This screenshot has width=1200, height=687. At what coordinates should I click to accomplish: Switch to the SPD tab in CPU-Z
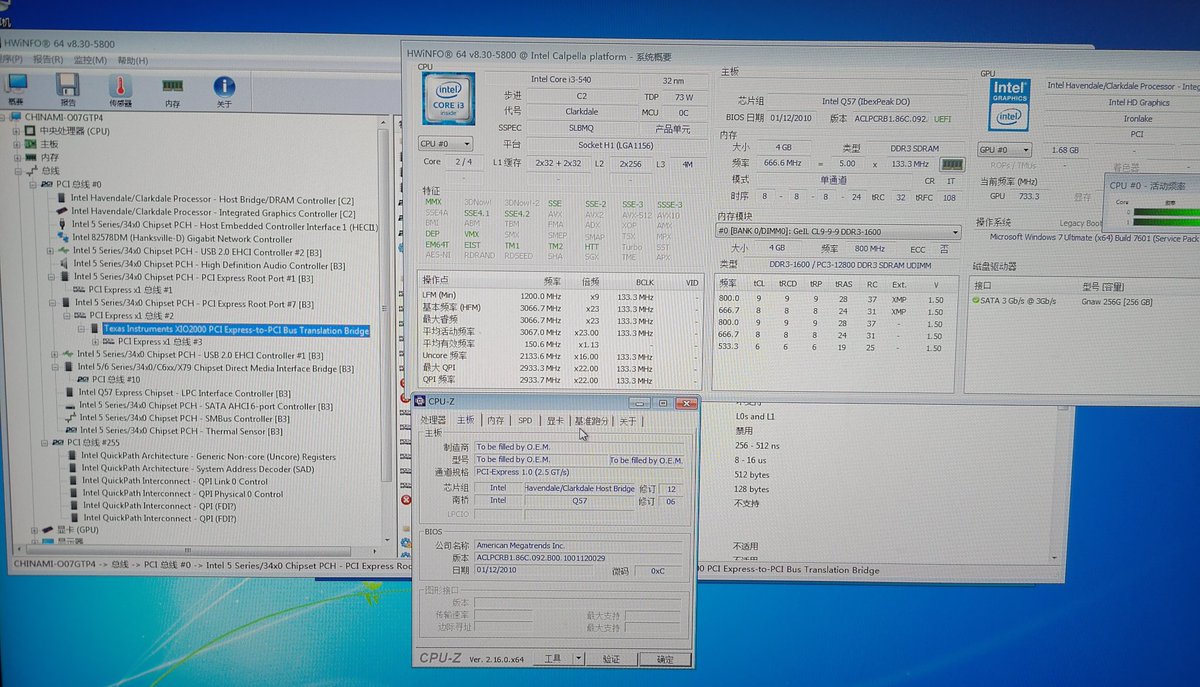click(x=524, y=421)
